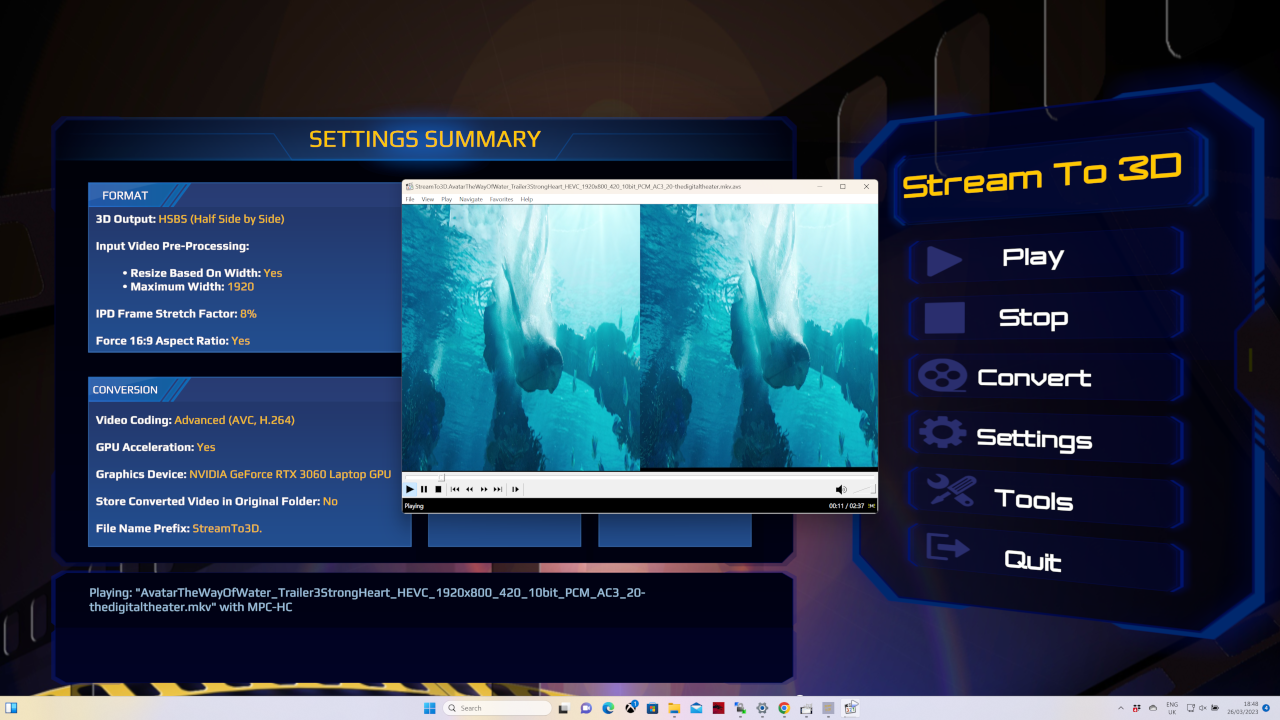Click the Settings Summary heading
Viewport: 1280px width, 720px height.
point(425,139)
